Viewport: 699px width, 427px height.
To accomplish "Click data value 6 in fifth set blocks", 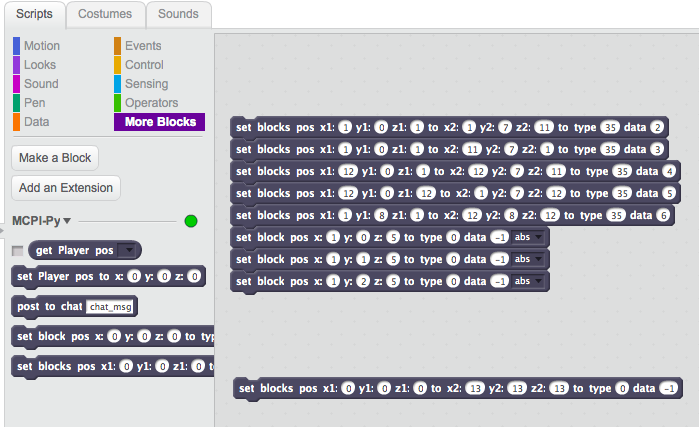I will point(663,216).
